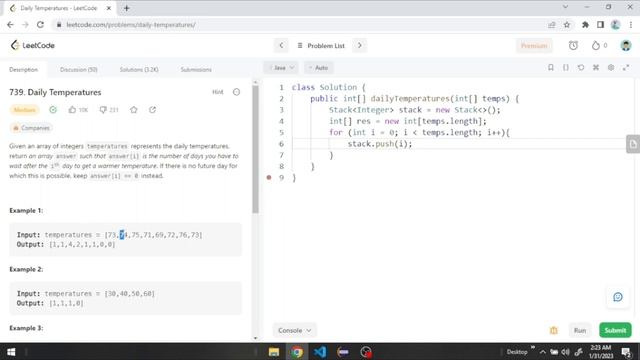Go to the next problem arrow
640x360 pixels.
(x=360, y=46)
